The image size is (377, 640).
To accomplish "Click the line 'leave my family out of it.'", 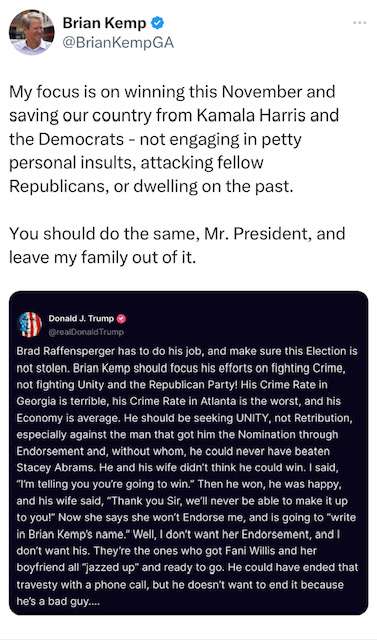I will (x=102, y=258).
